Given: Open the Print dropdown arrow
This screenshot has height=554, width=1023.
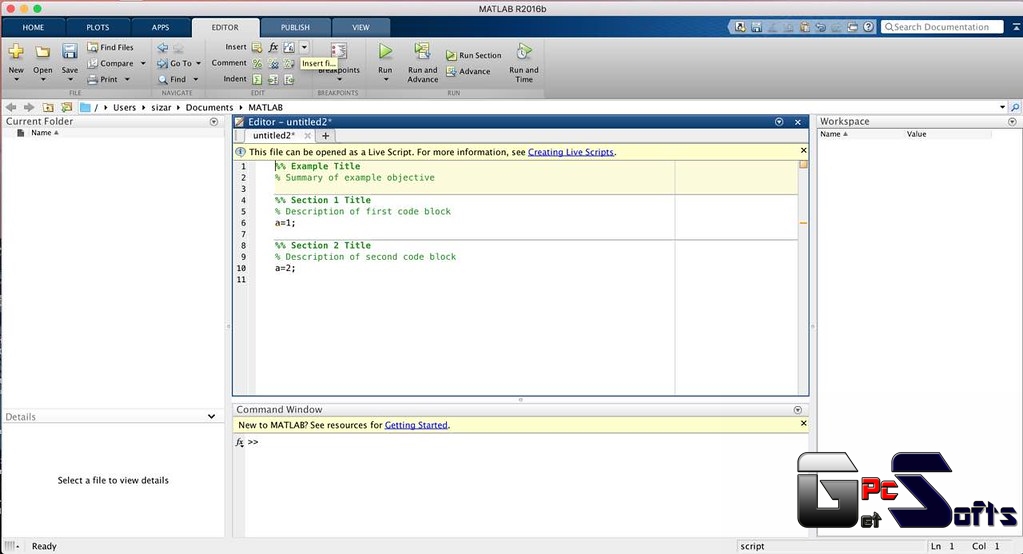Looking at the screenshot, I should click(127, 79).
